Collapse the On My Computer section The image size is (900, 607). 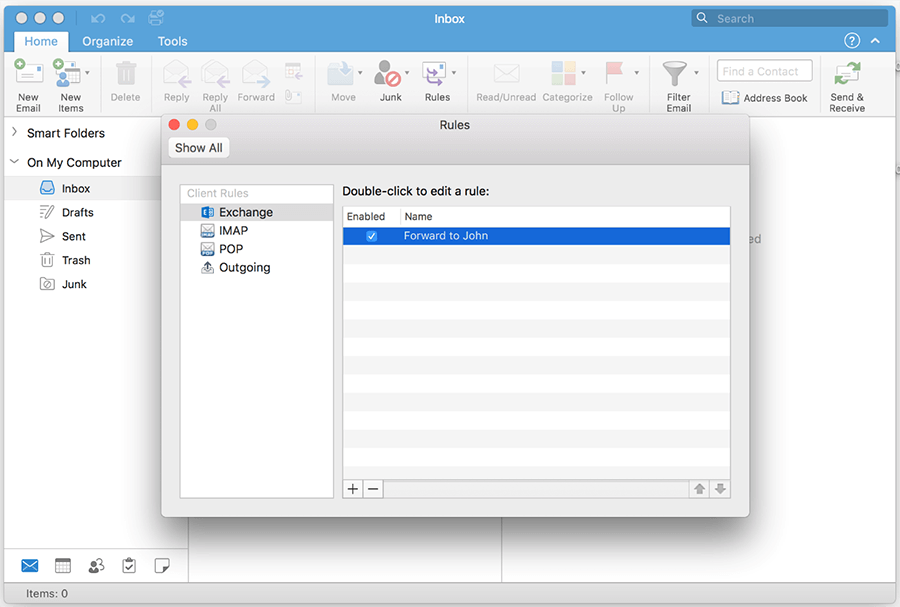click(x=14, y=162)
